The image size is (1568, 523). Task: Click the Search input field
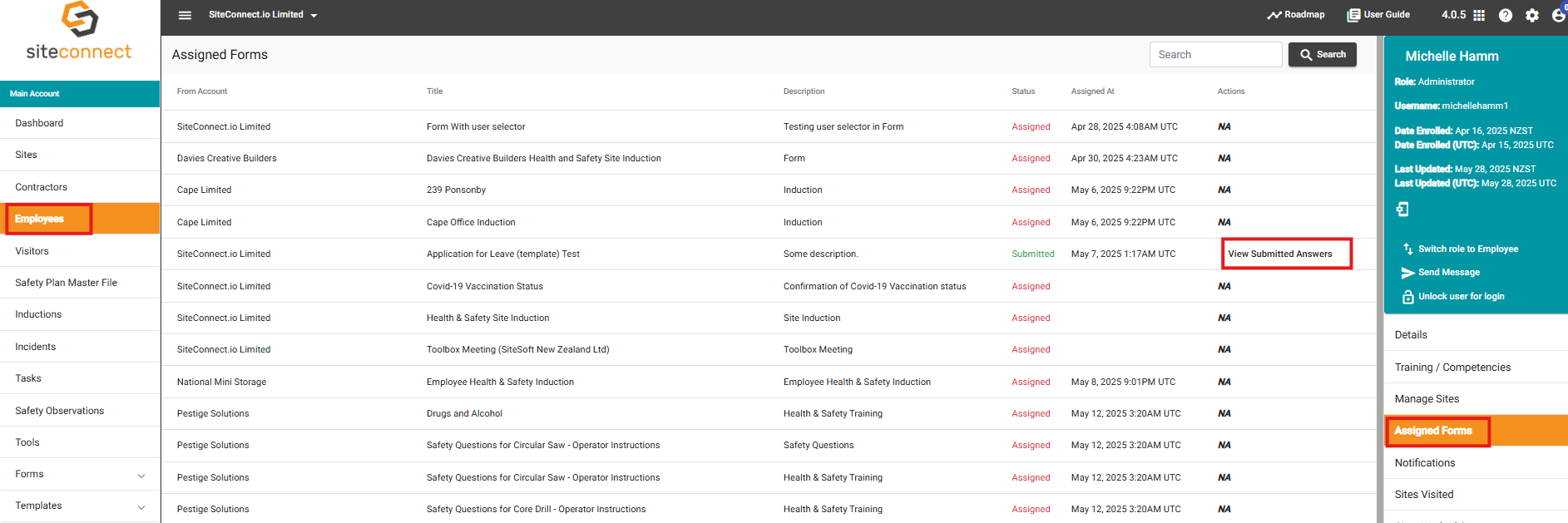point(1216,55)
